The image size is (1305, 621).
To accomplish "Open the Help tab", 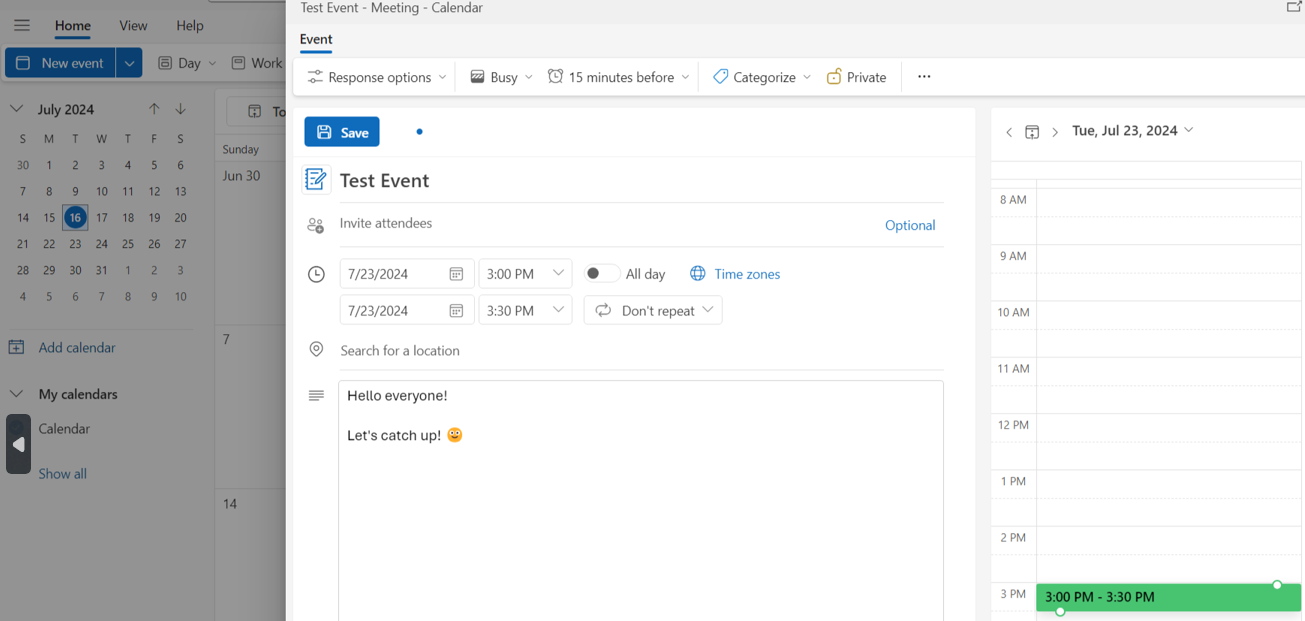I will point(189,25).
